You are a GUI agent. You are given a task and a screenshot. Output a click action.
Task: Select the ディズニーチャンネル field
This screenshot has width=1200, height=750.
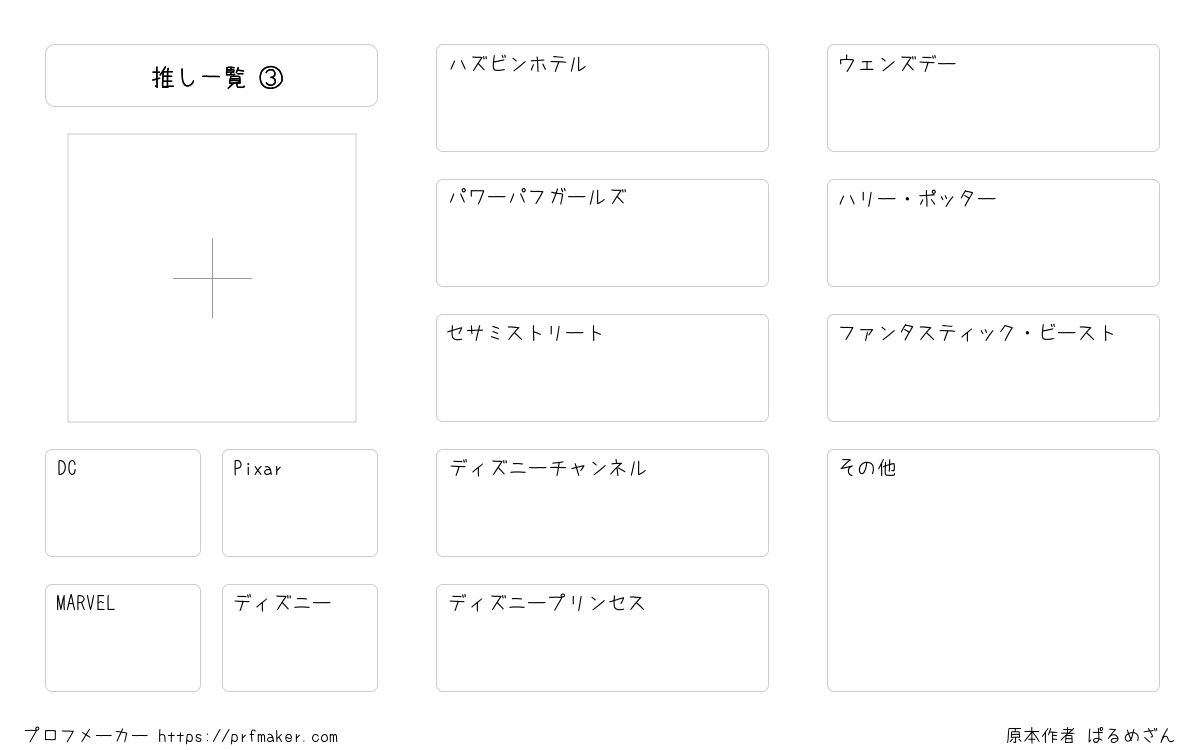(602, 503)
